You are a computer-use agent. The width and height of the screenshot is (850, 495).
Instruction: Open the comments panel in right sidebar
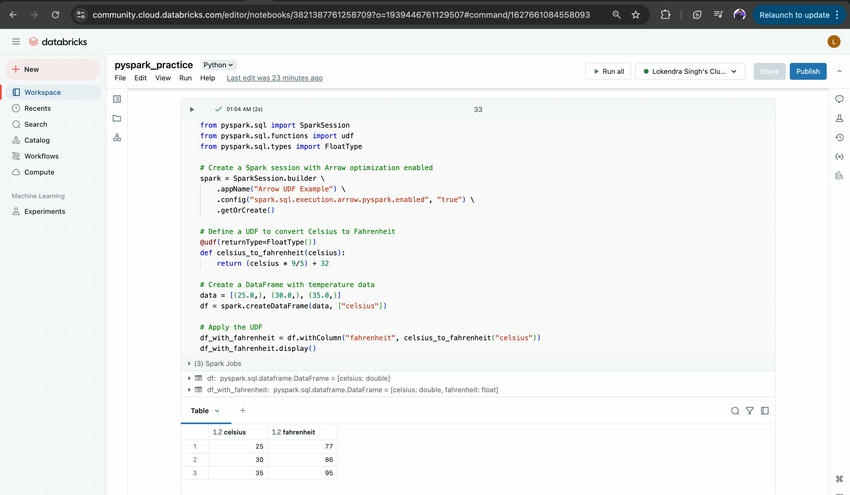click(x=838, y=99)
